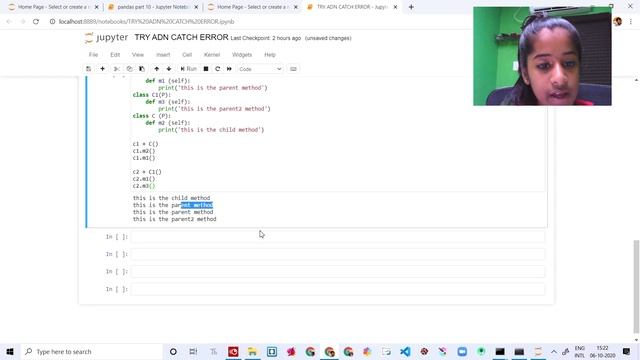Open File Explorer from taskbar
This screenshot has height=360, width=640.
coord(252,351)
